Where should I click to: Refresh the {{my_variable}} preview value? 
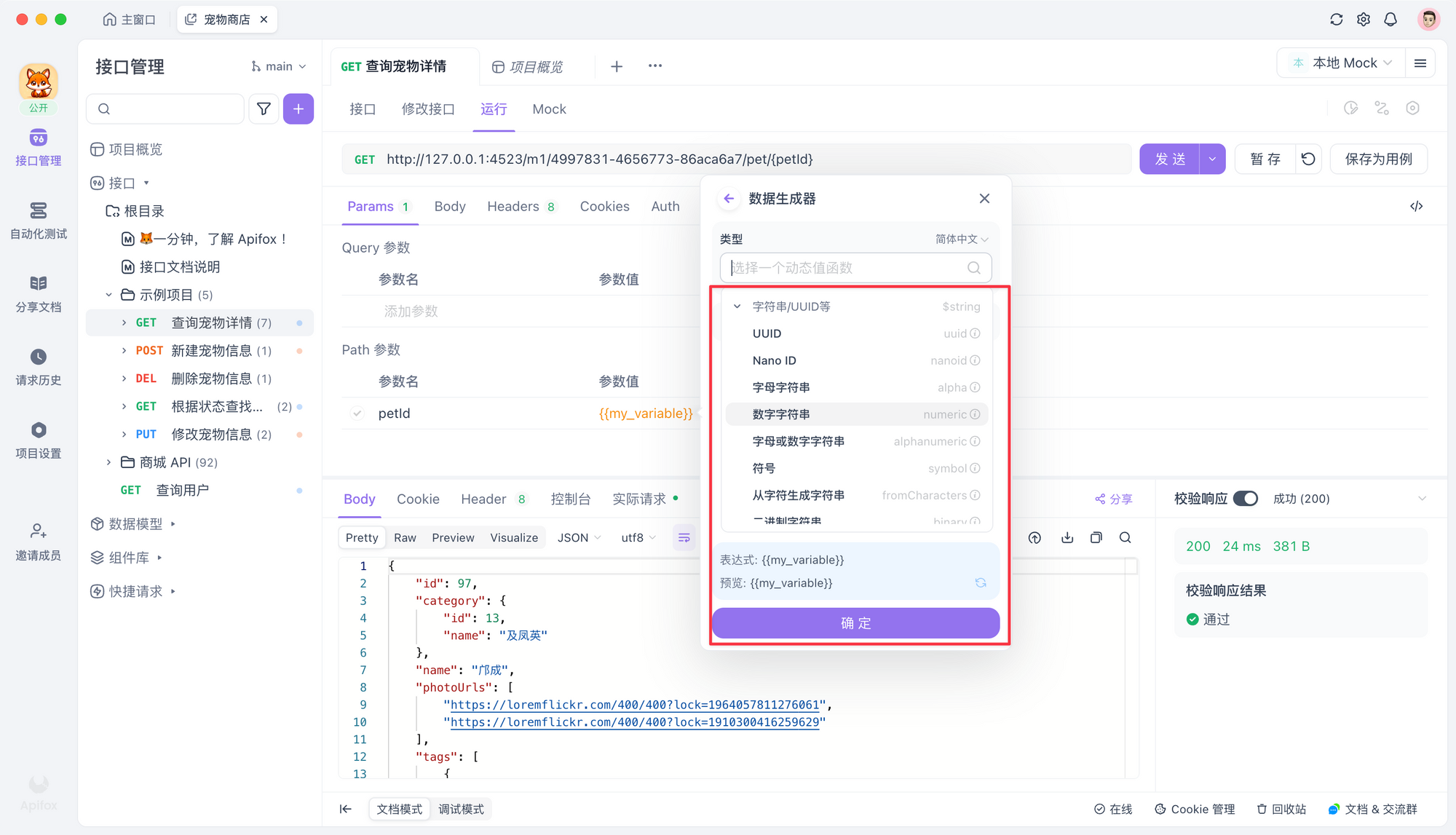click(x=981, y=582)
